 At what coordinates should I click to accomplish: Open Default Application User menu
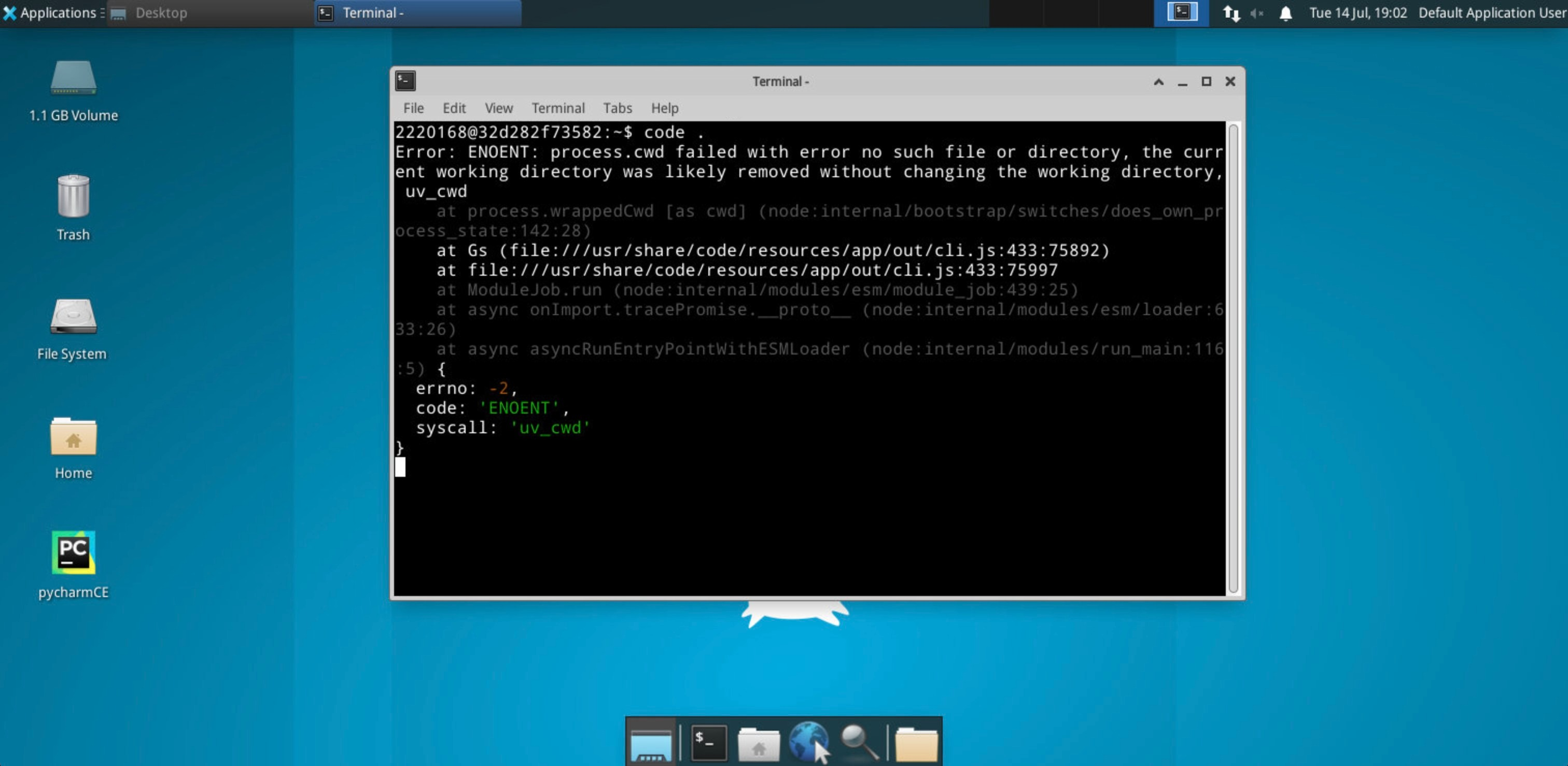click(1492, 13)
